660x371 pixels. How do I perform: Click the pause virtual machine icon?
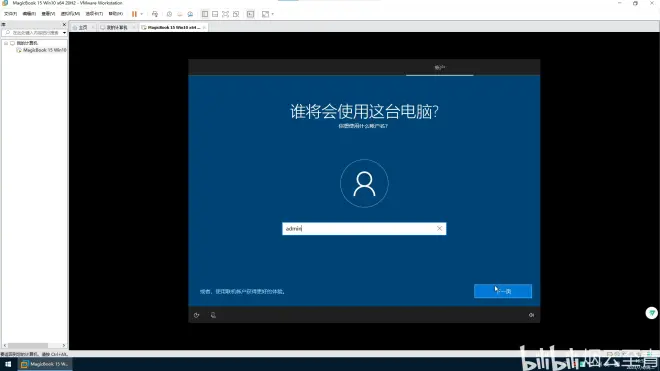(134, 14)
